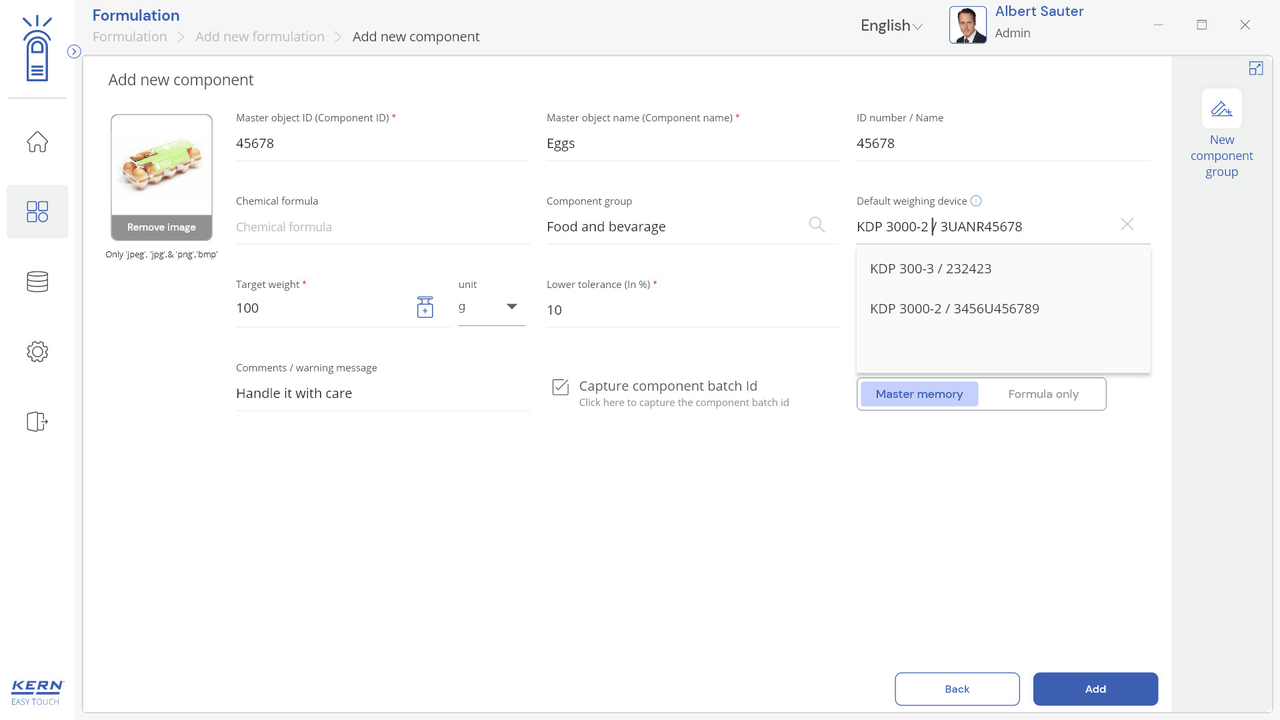Open settings gear in sidebar
The height and width of the screenshot is (720, 1280).
(x=37, y=352)
